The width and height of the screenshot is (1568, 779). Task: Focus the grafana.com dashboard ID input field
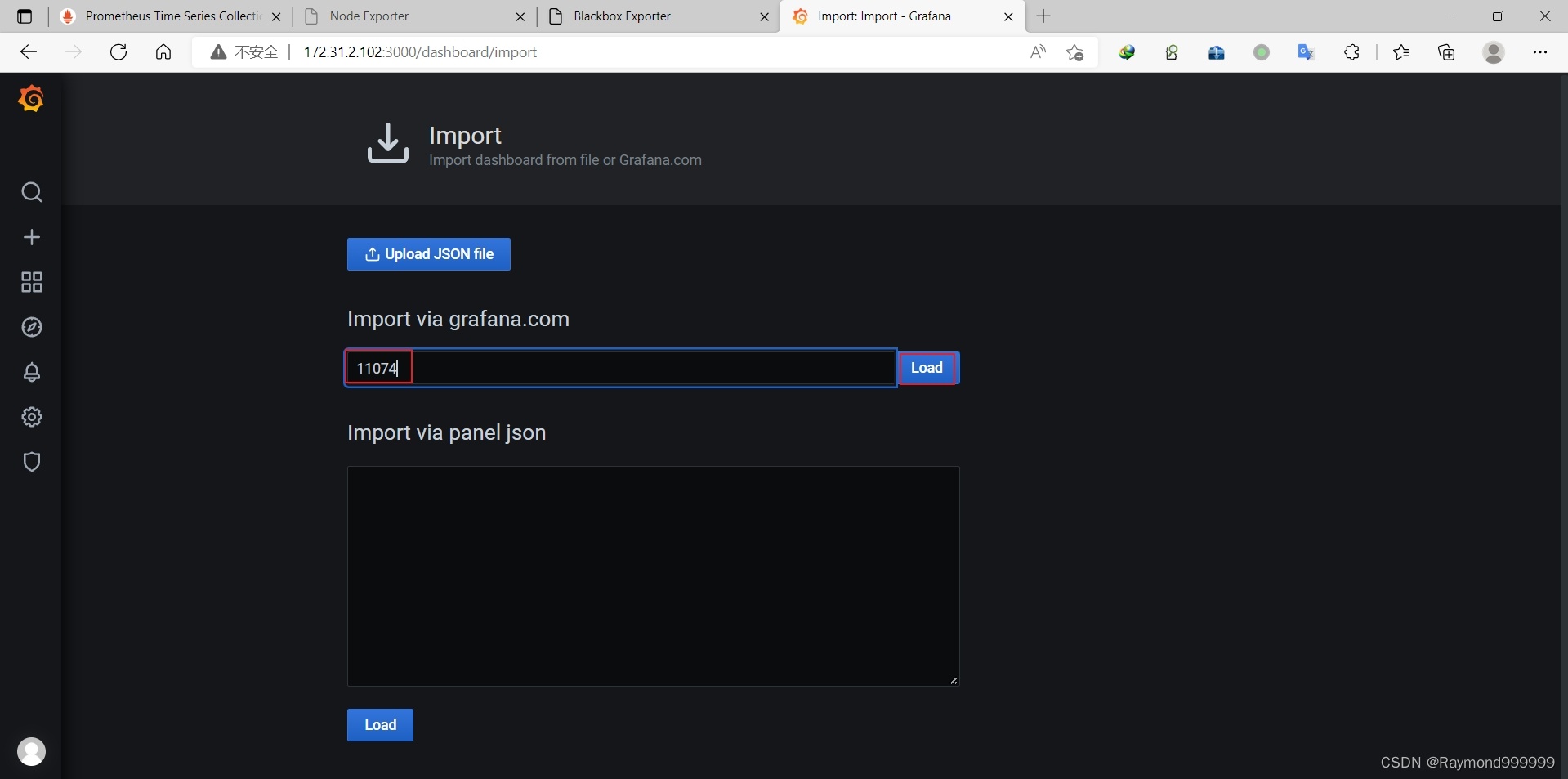click(621, 368)
